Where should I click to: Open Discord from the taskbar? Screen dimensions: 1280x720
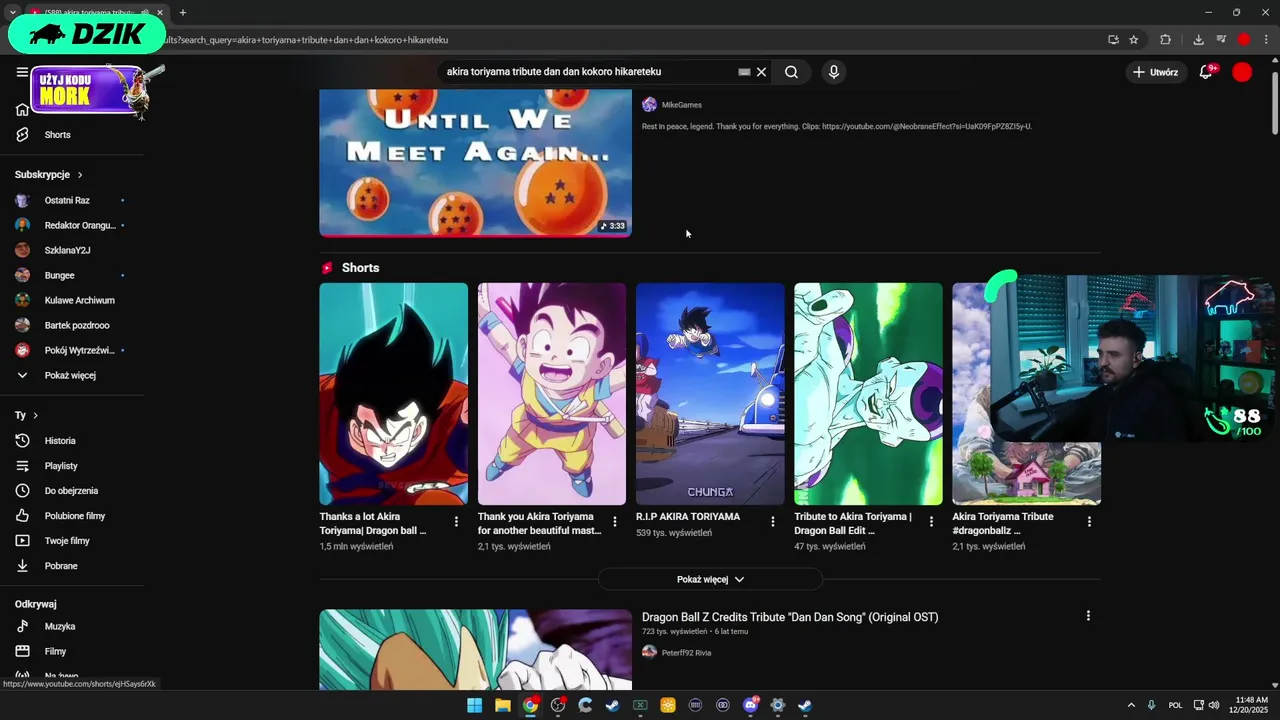[x=750, y=705]
